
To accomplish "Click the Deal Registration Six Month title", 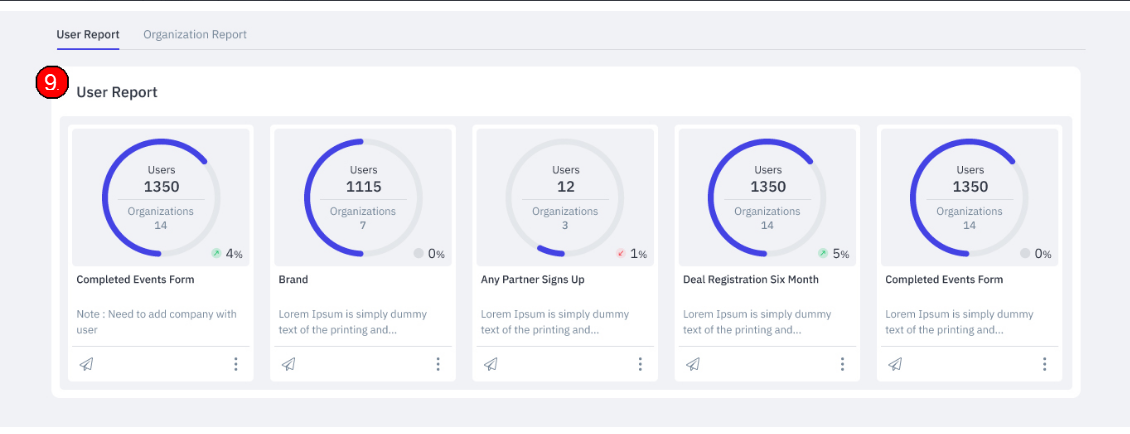I will click(751, 280).
